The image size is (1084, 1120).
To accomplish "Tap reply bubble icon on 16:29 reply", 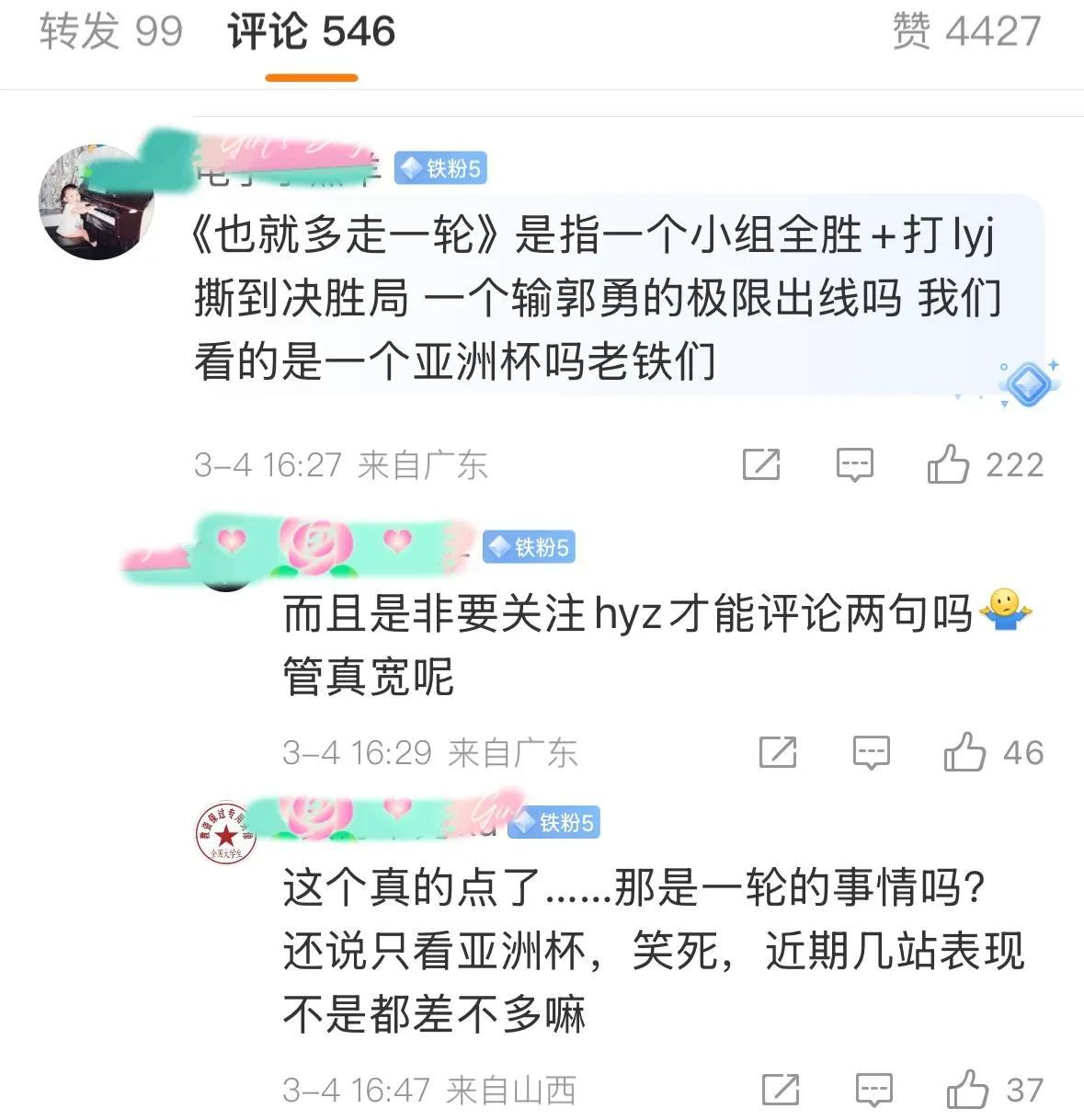I will click(x=871, y=753).
